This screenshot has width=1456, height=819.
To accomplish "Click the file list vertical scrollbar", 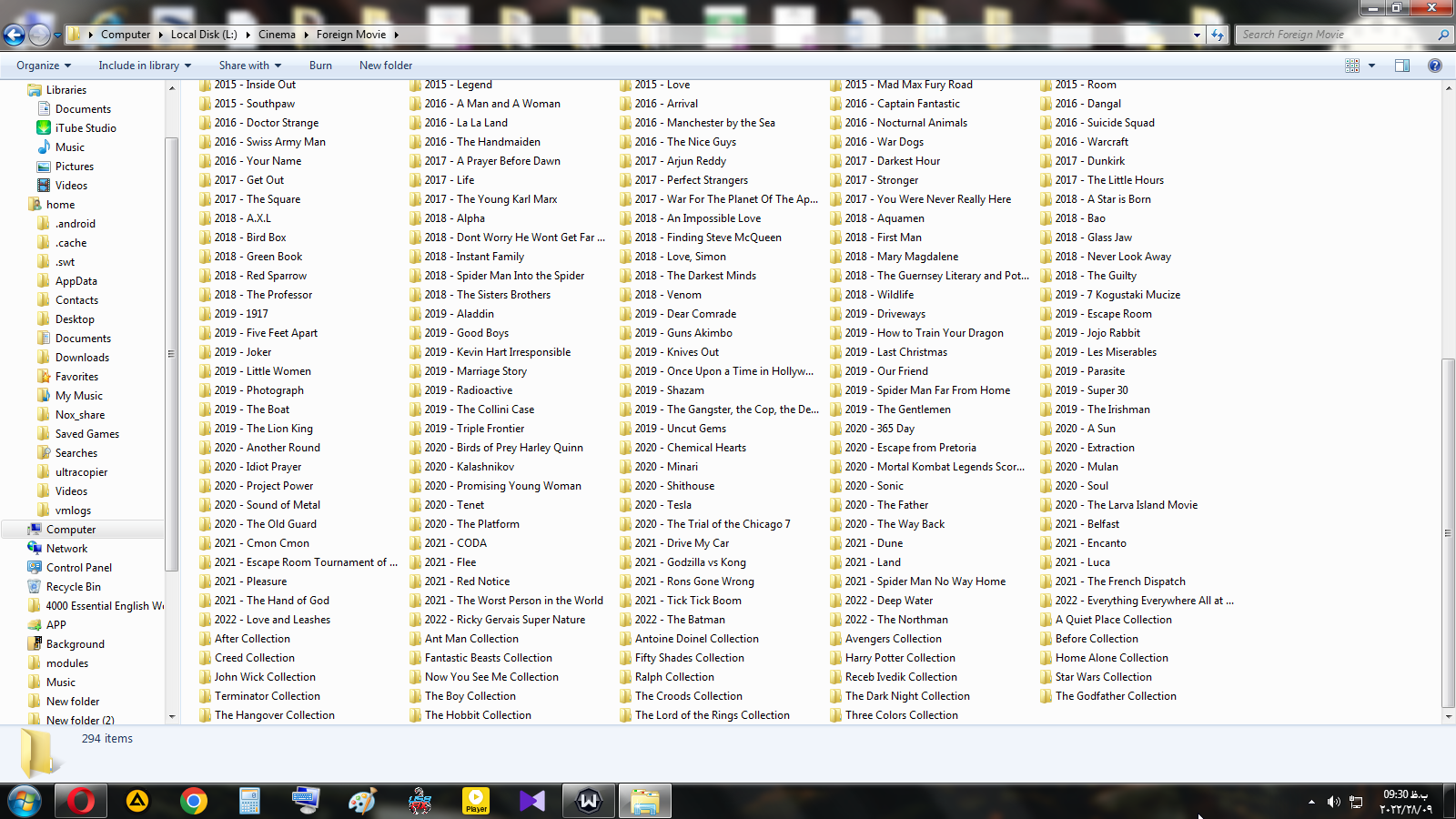I will [1448, 532].
